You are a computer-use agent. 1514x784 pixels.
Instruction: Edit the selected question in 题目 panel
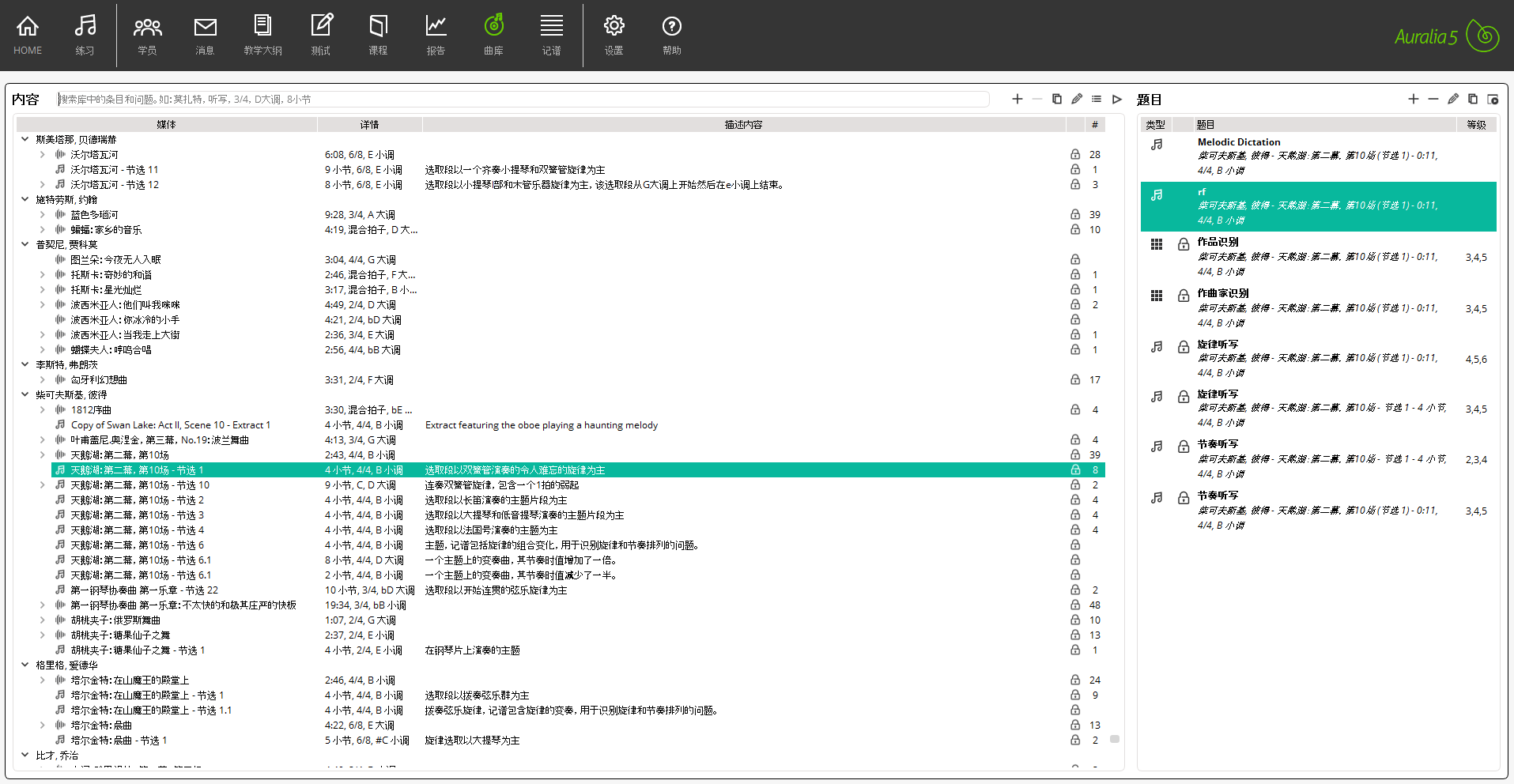point(1453,99)
